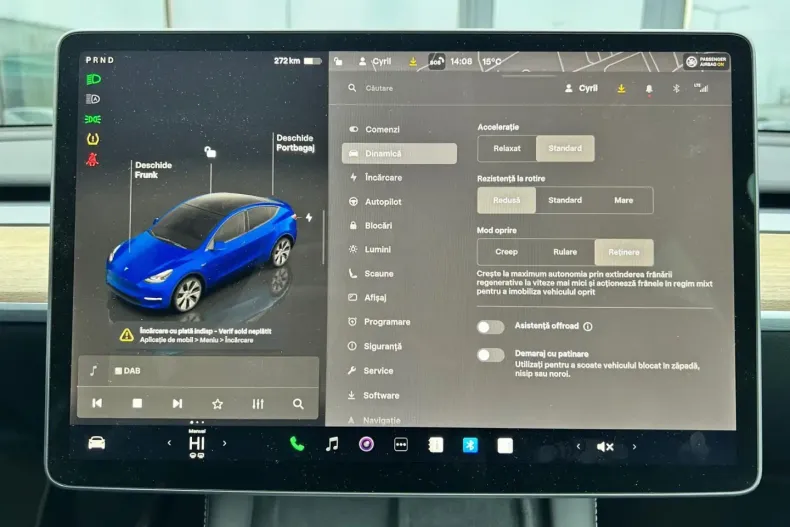
Task: Enable Asistență offroad toggle
Action: [x=491, y=327]
